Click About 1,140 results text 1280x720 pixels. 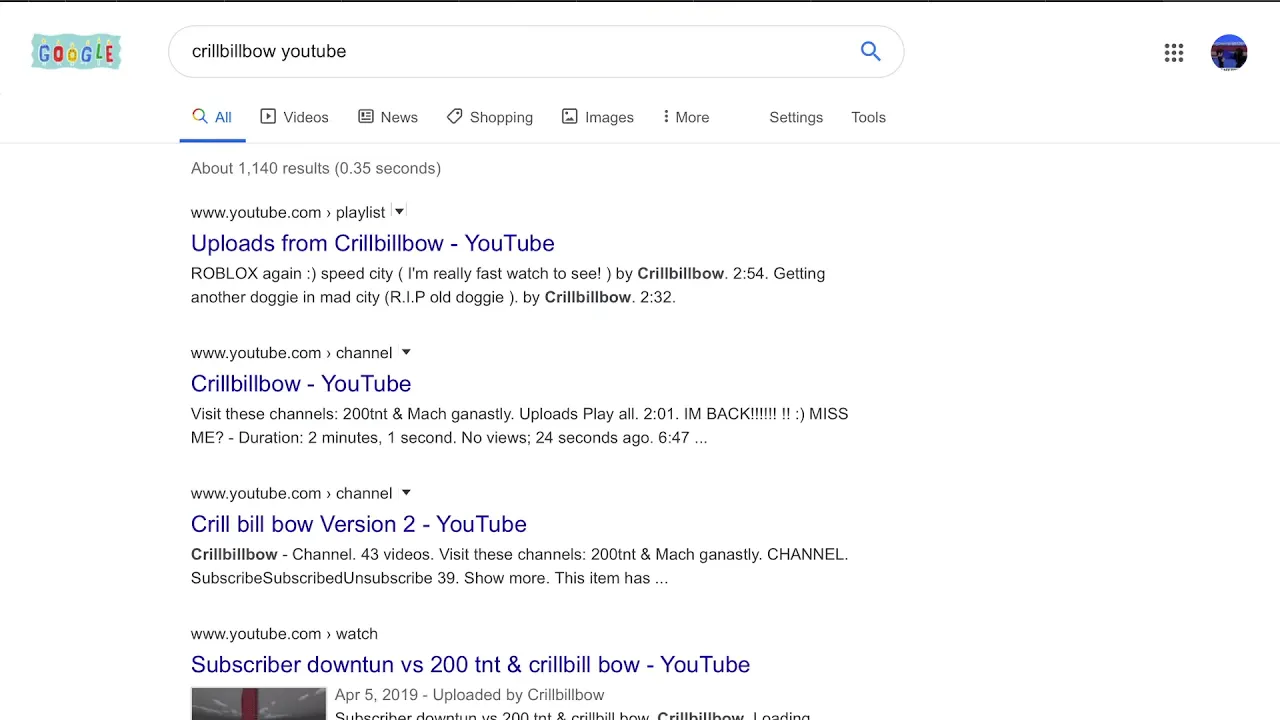[x=316, y=168]
